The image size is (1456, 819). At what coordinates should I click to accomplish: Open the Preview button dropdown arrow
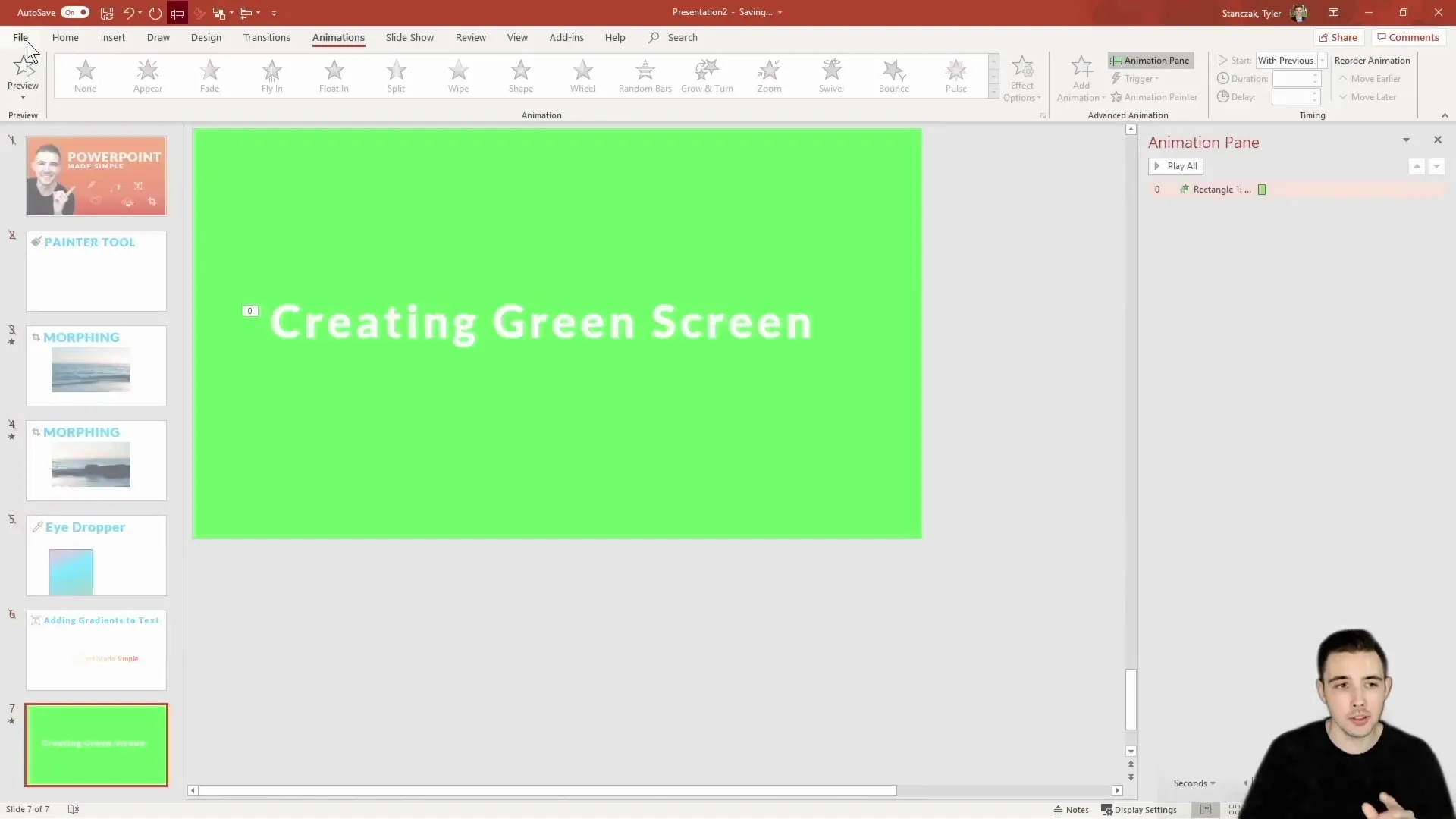point(23,97)
